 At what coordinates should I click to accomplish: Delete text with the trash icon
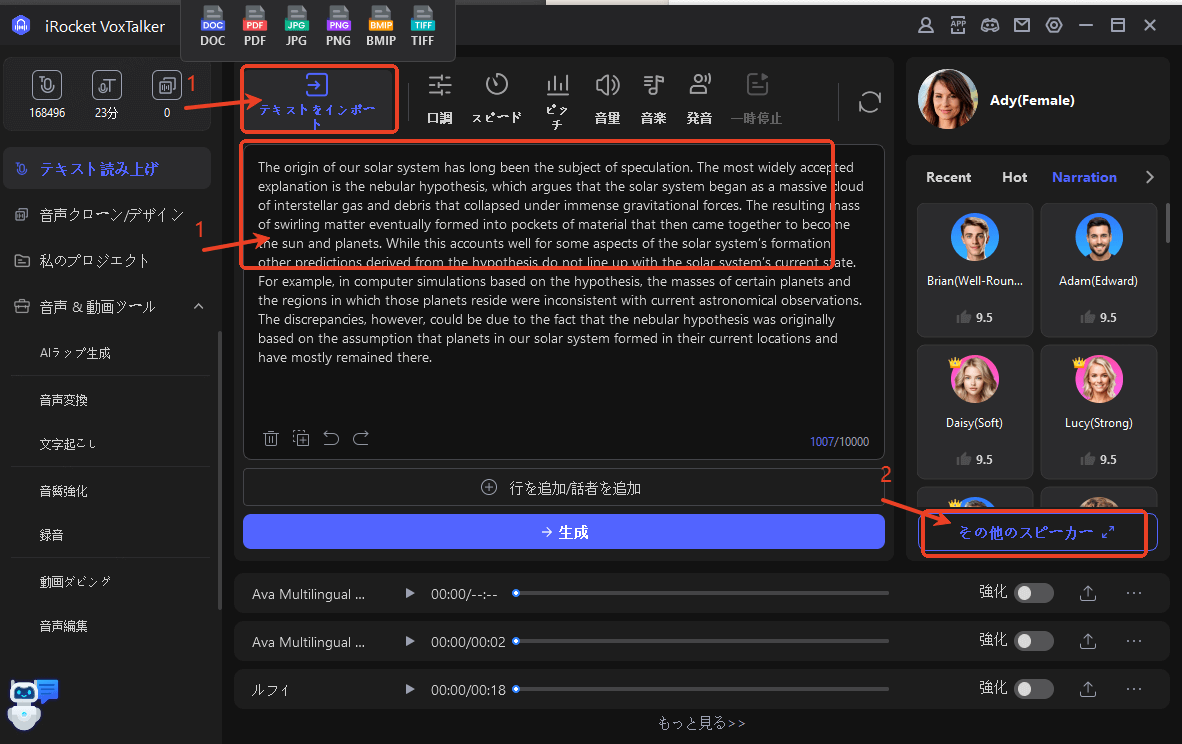pyautogui.click(x=271, y=438)
